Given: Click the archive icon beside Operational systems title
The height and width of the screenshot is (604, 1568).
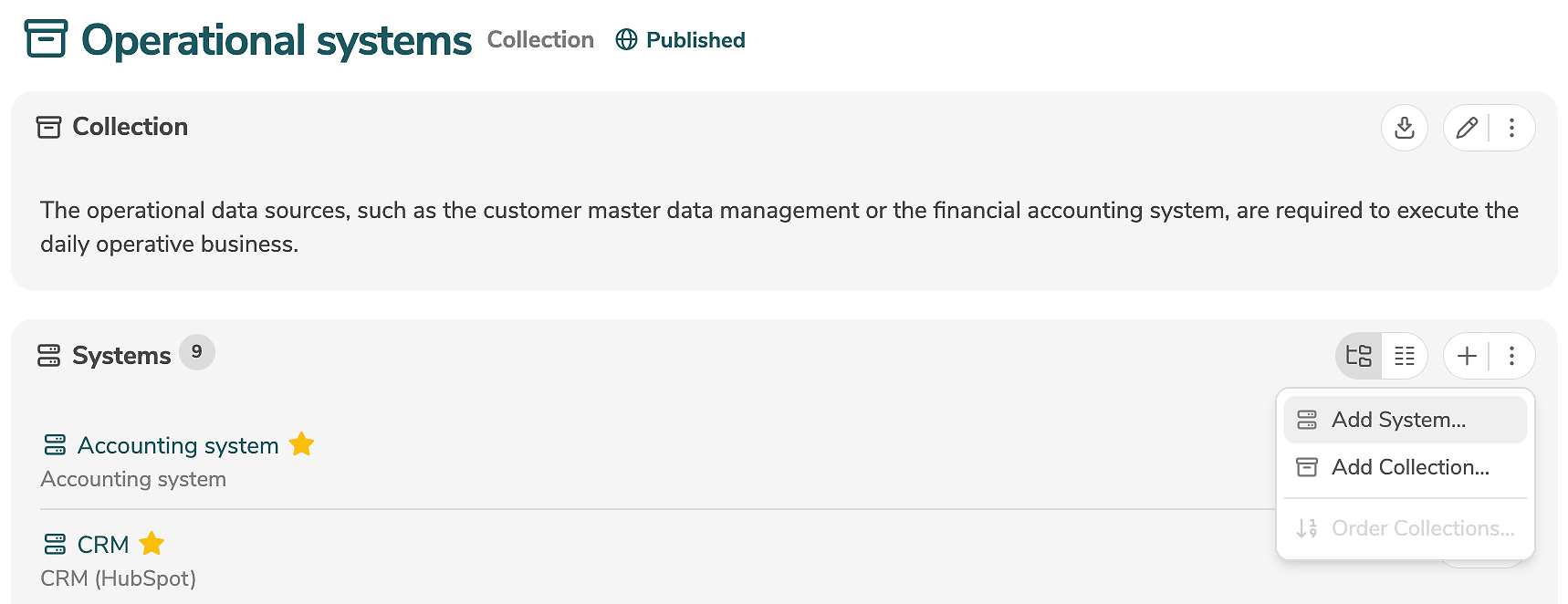Looking at the screenshot, I should pyautogui.click(x=46, y=39).
